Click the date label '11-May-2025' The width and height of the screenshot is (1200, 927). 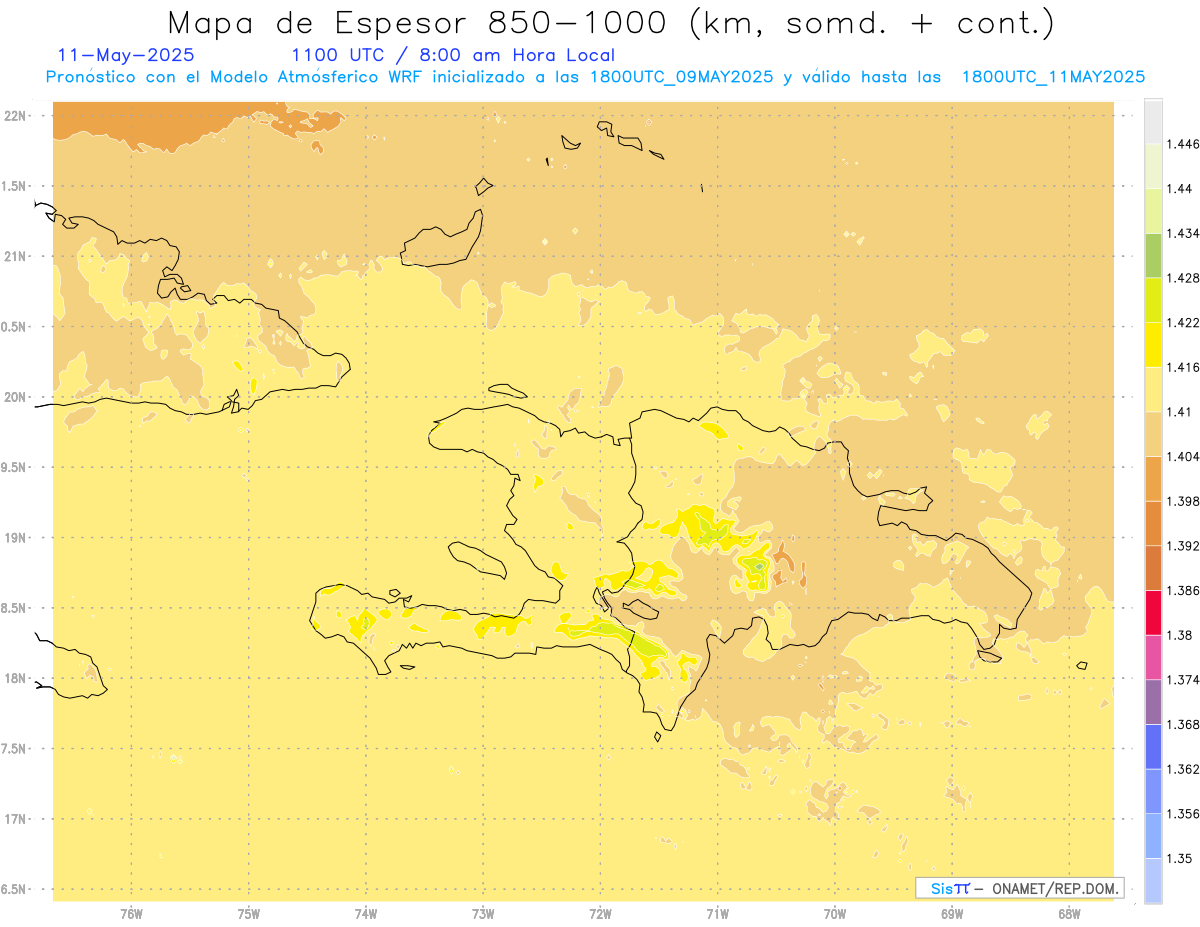(x=126, y=55)
